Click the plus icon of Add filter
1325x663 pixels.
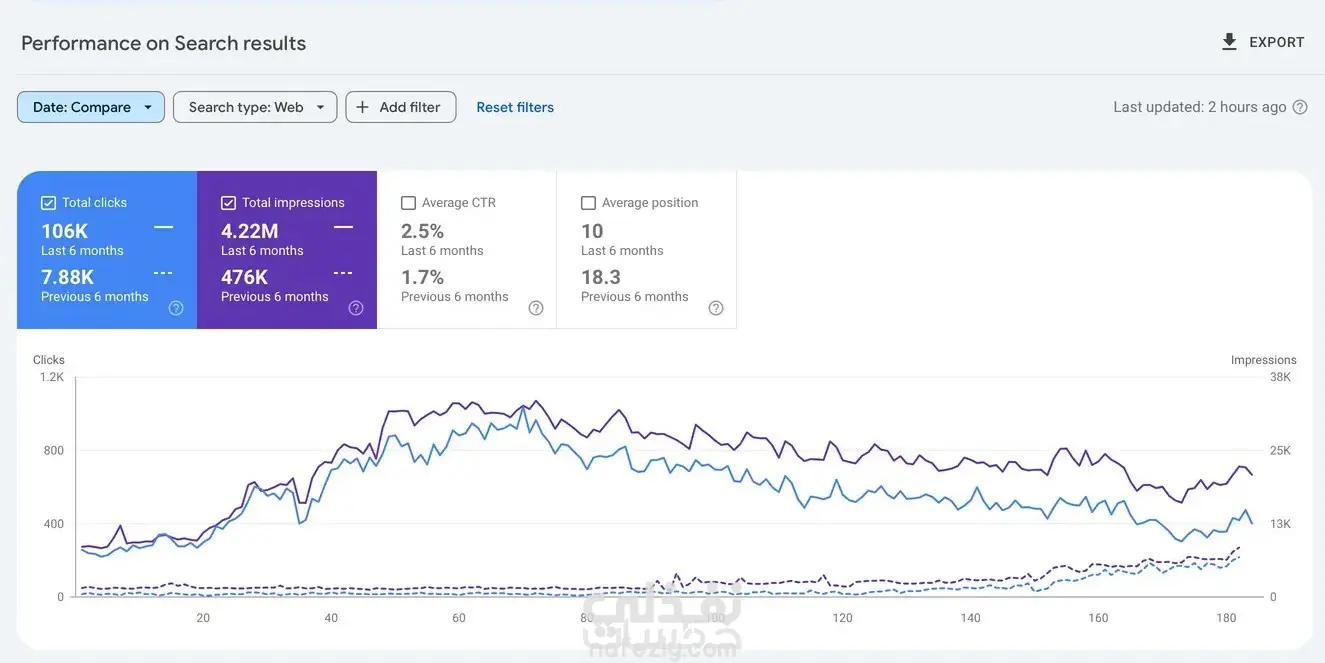tap(362, 107)
